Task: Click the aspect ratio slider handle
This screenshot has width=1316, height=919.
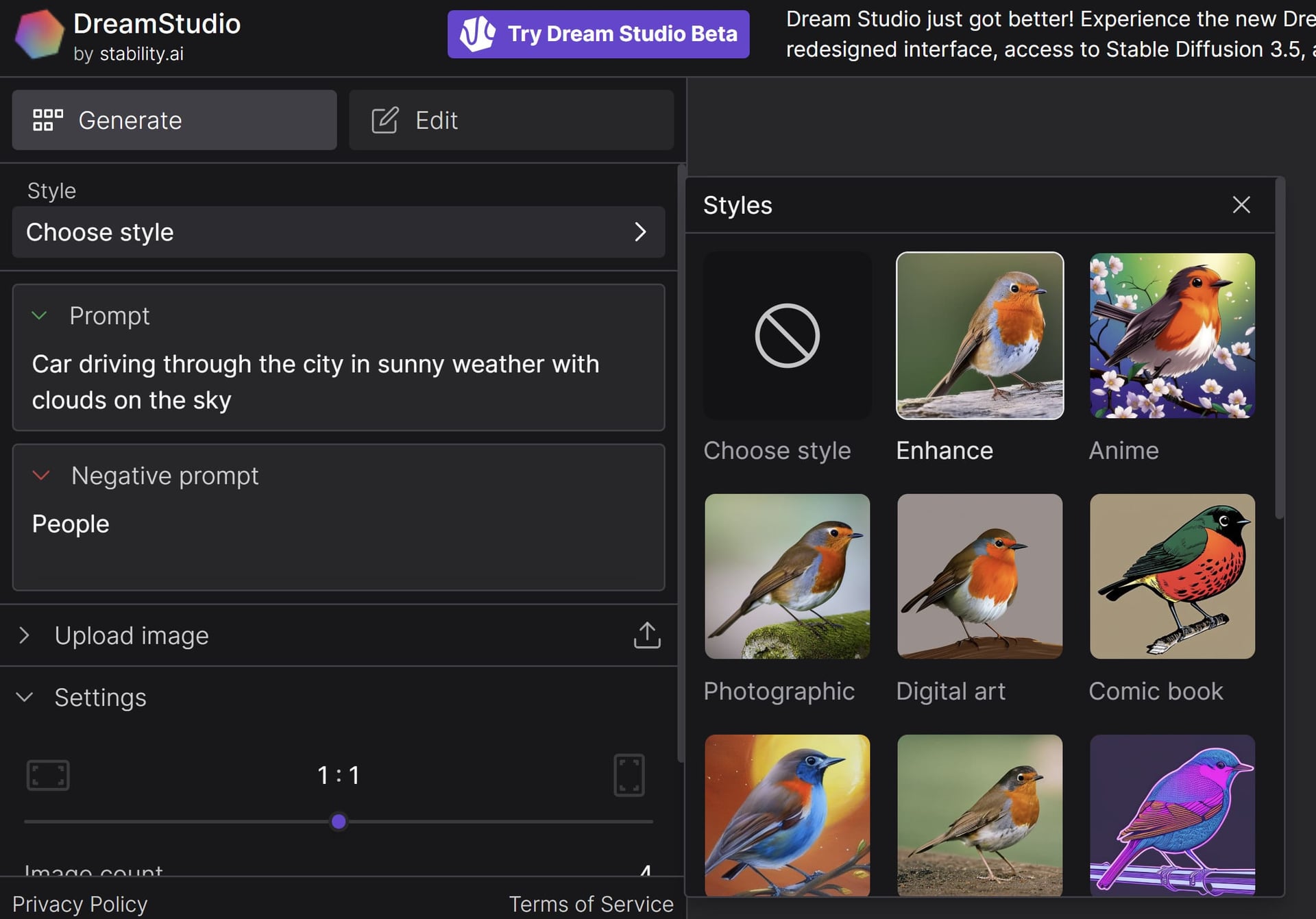Action: click(x=339, y=822)
